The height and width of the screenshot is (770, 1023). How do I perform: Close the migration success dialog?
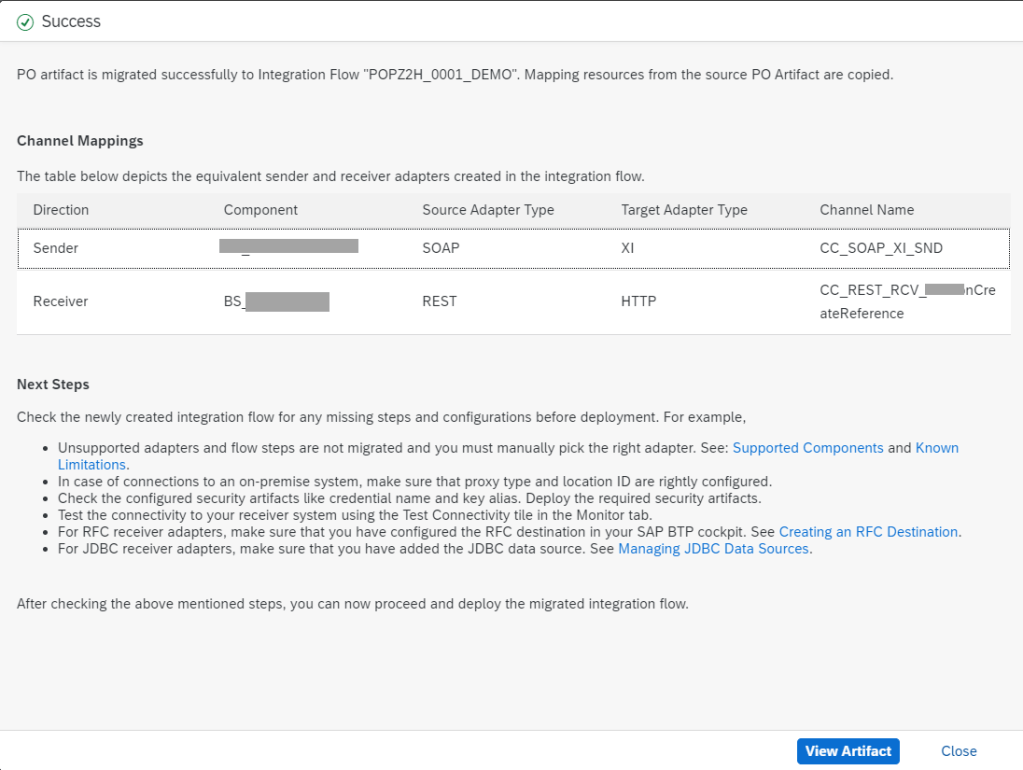coord(958,751)
